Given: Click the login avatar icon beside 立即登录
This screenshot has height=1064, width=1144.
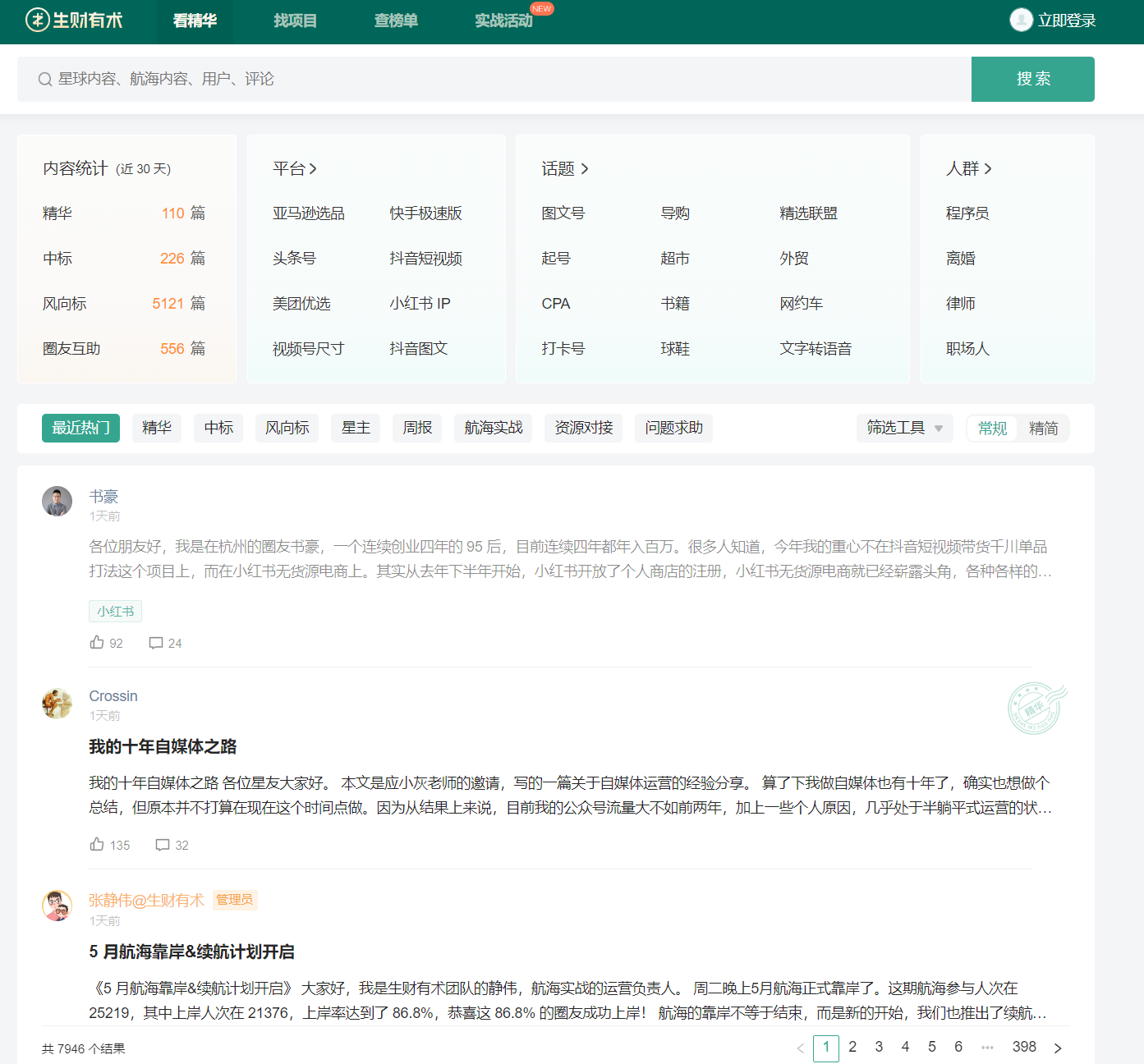Looking at the screenshot, I should click(x=1021, y=20).
